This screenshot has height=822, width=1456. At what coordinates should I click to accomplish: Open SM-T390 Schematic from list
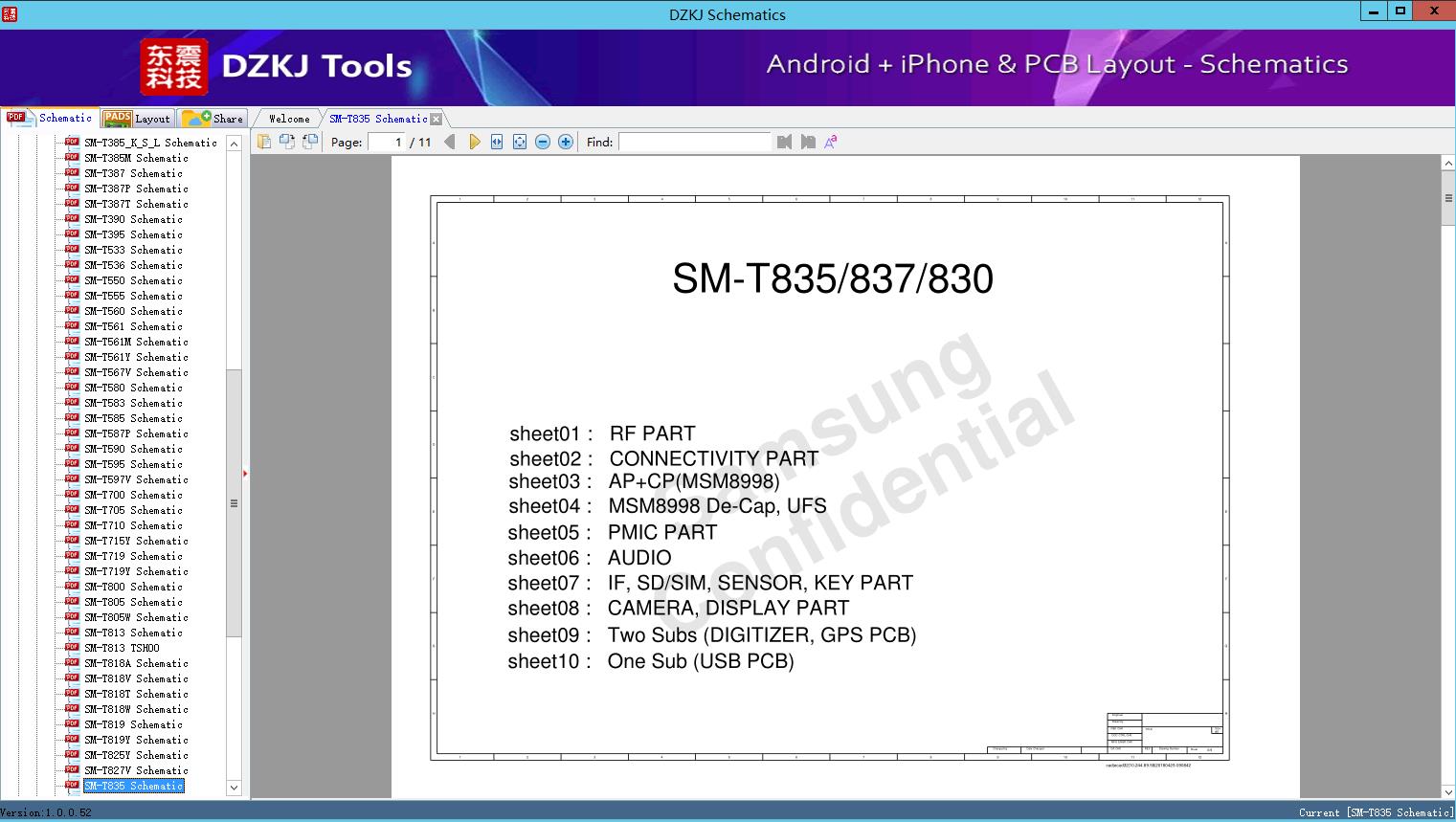[133, 219]
